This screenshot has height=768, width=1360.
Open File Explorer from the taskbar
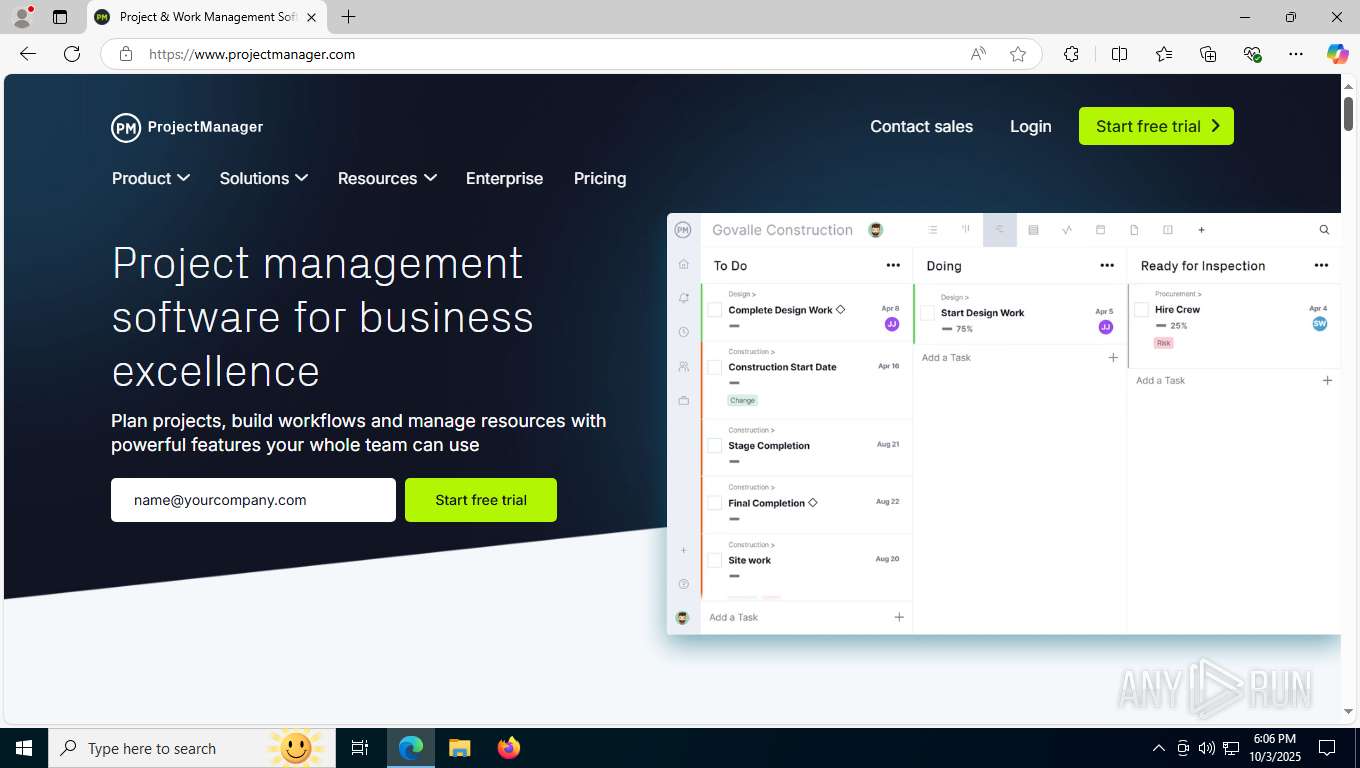click(x=460, y=748)
